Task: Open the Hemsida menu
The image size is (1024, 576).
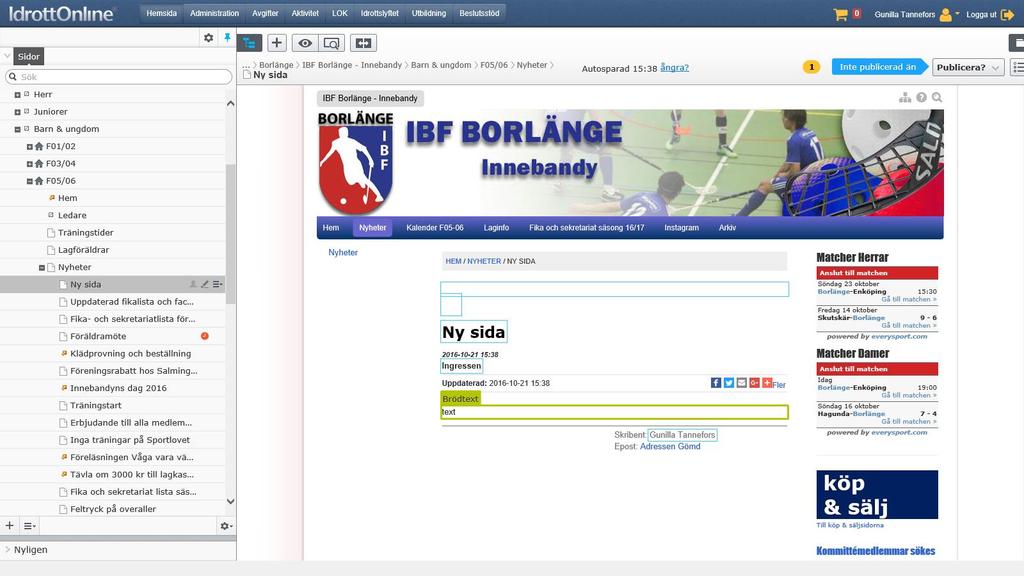Action: click(161, 13)
